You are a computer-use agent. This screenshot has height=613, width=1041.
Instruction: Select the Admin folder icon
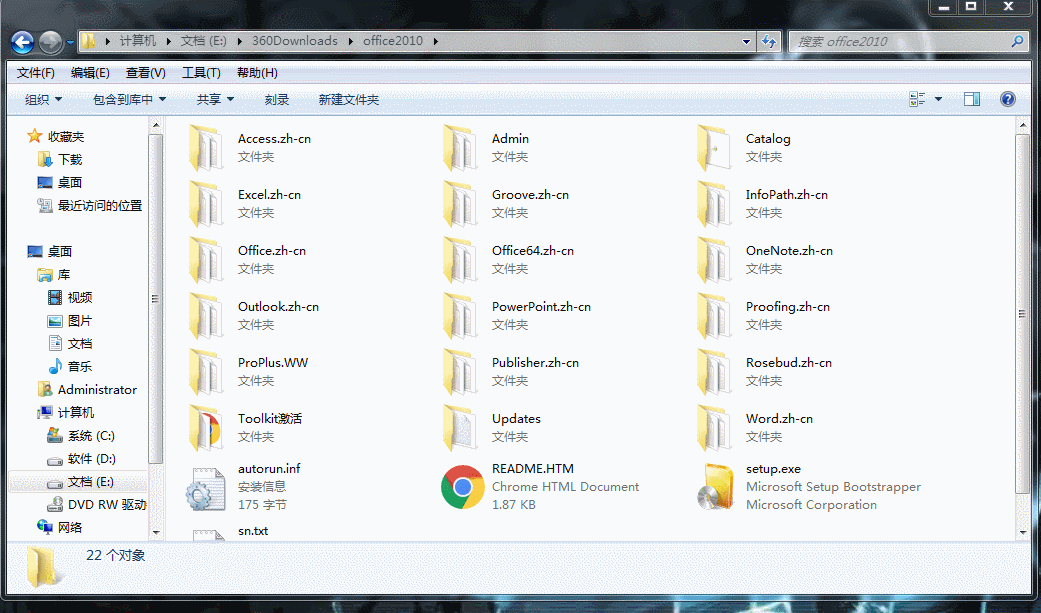460,148
